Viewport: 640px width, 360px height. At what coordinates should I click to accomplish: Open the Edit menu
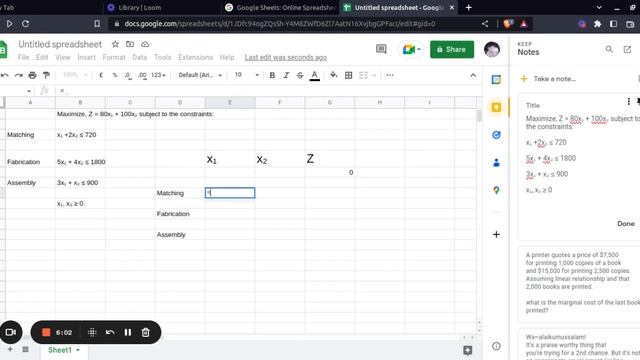(x=42, y=57)
